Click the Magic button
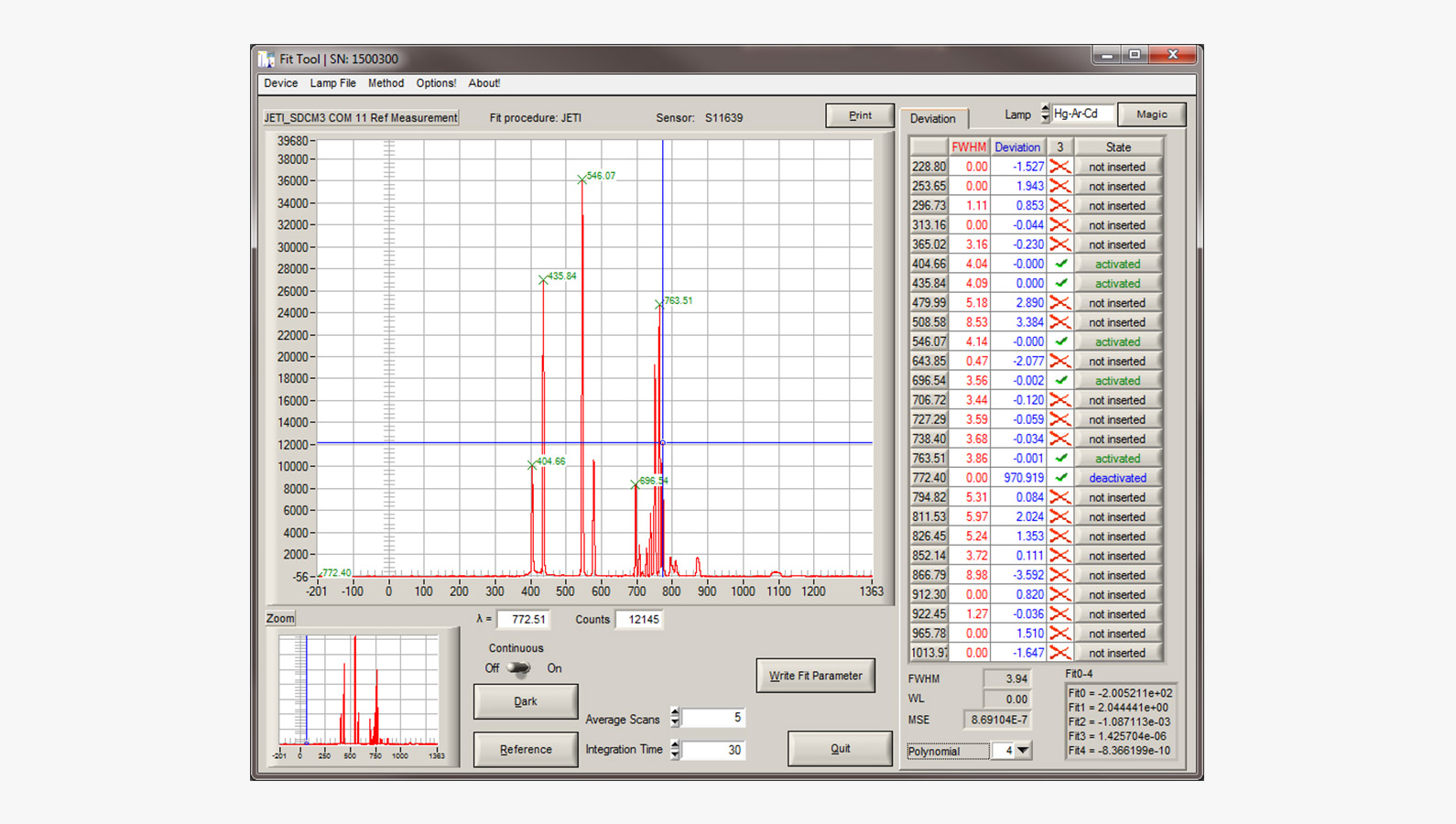Viewport: 1456px width, 824px height. pyautogui.click(x=1152, y=114)
